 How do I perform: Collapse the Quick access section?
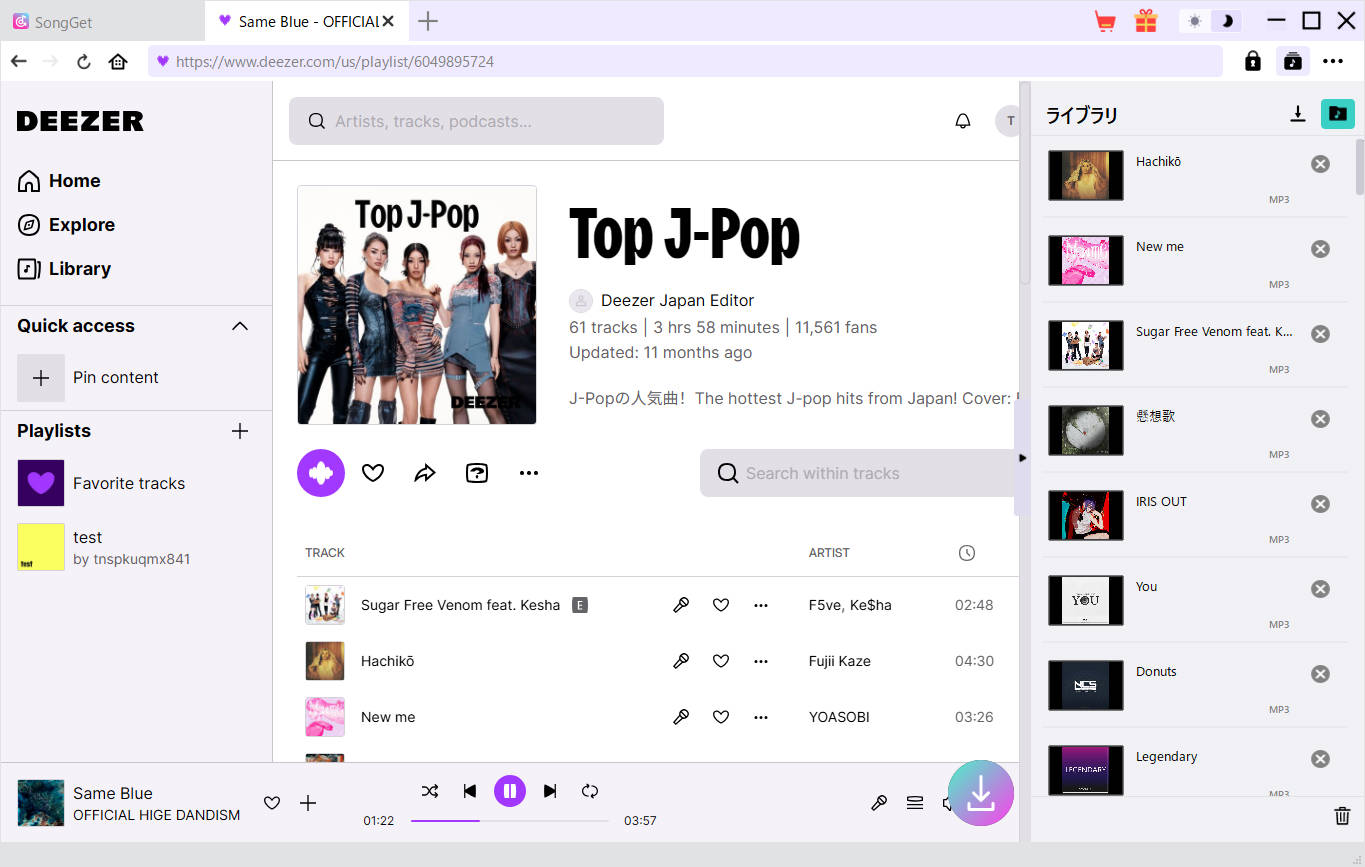pos(240,326)
